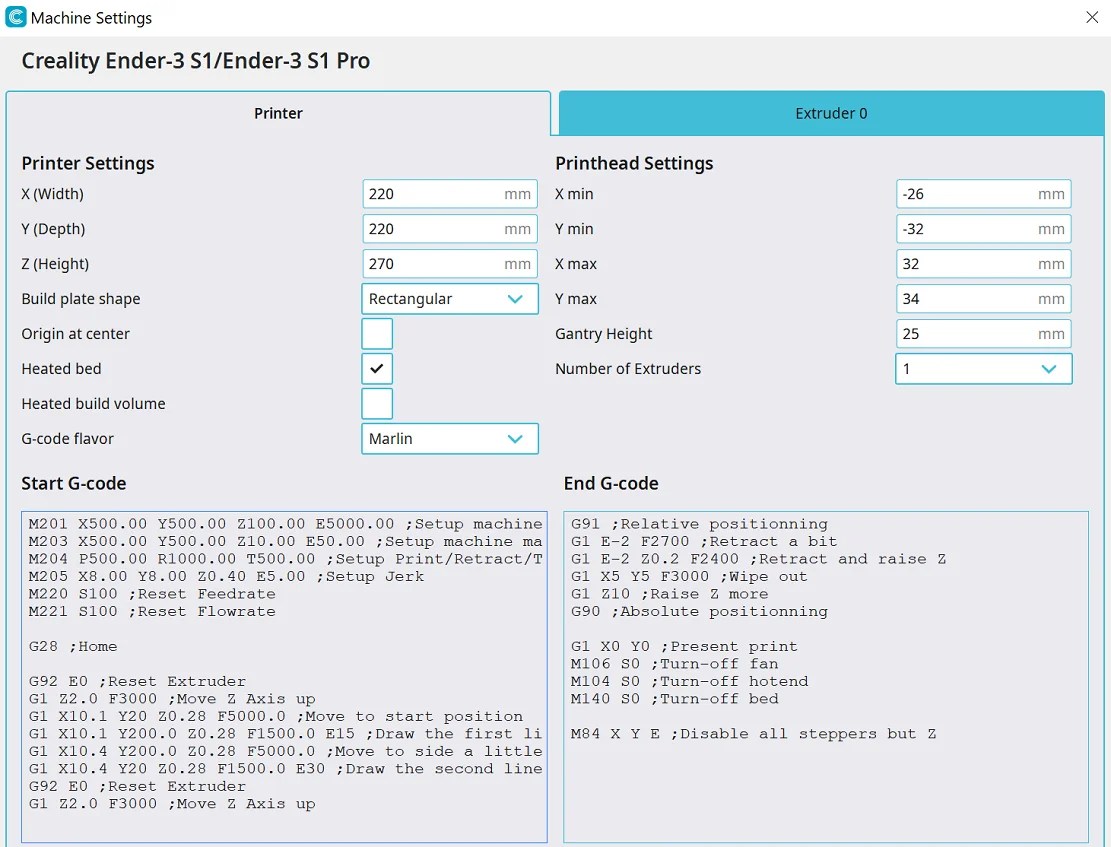Open the G-code flavor dropdown
Image resolution: width=1111 pixels, height=847 pixels.
pos(450,439)
